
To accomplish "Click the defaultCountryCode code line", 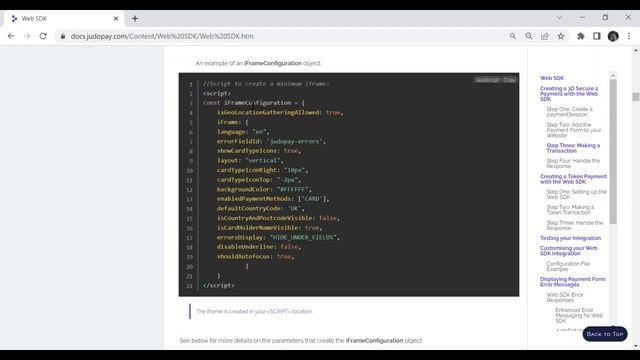I will point(260,209).
